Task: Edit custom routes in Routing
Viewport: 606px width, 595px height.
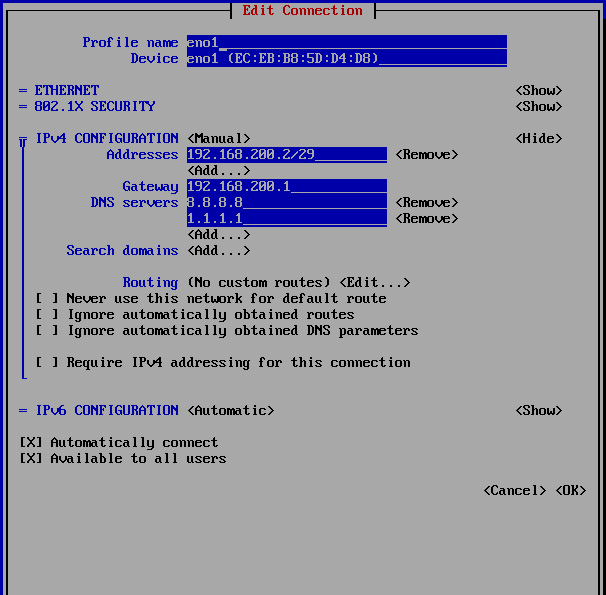Action: (375, 282)
